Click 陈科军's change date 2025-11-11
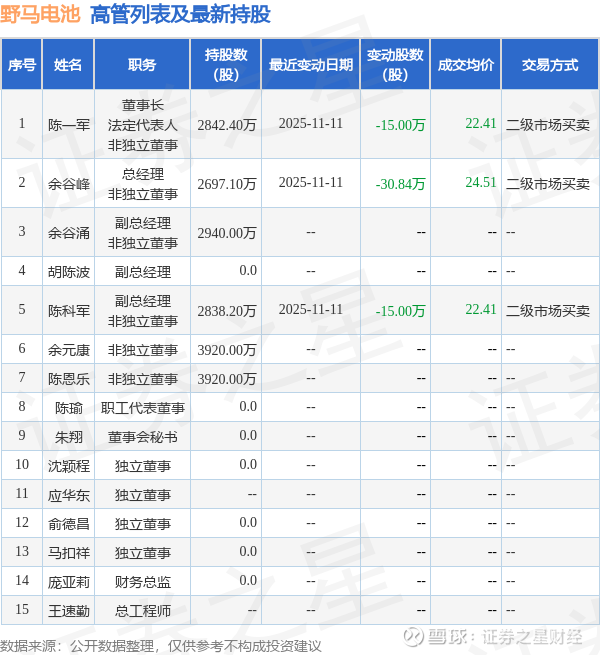The width and height of the screenshot is (600, 655). click(x=310, y=309)
